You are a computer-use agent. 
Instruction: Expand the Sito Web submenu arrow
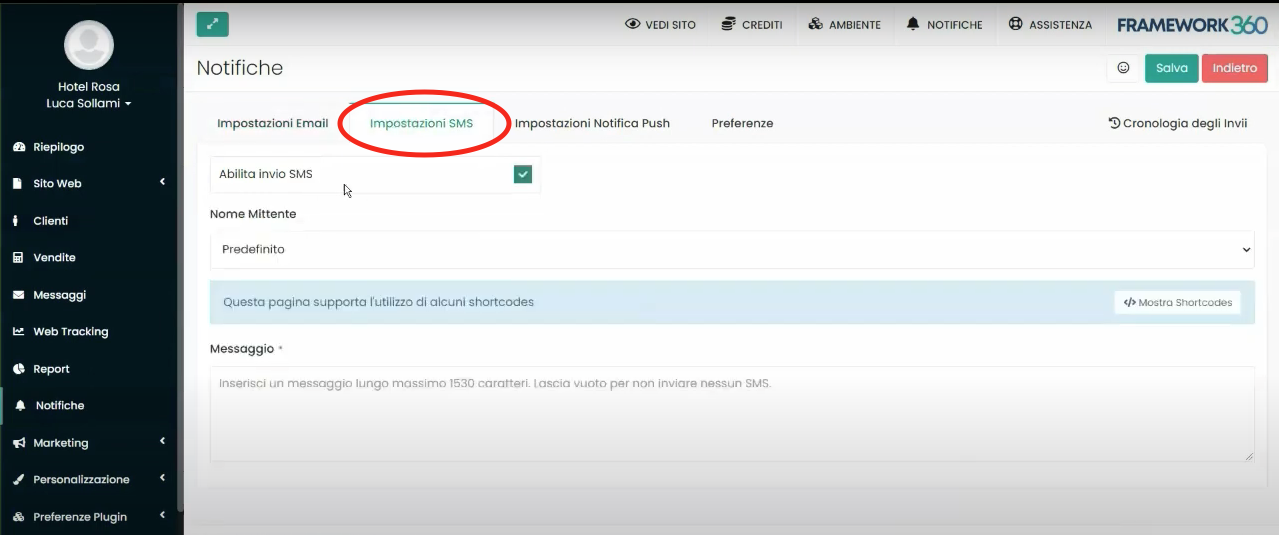(162, 182)
